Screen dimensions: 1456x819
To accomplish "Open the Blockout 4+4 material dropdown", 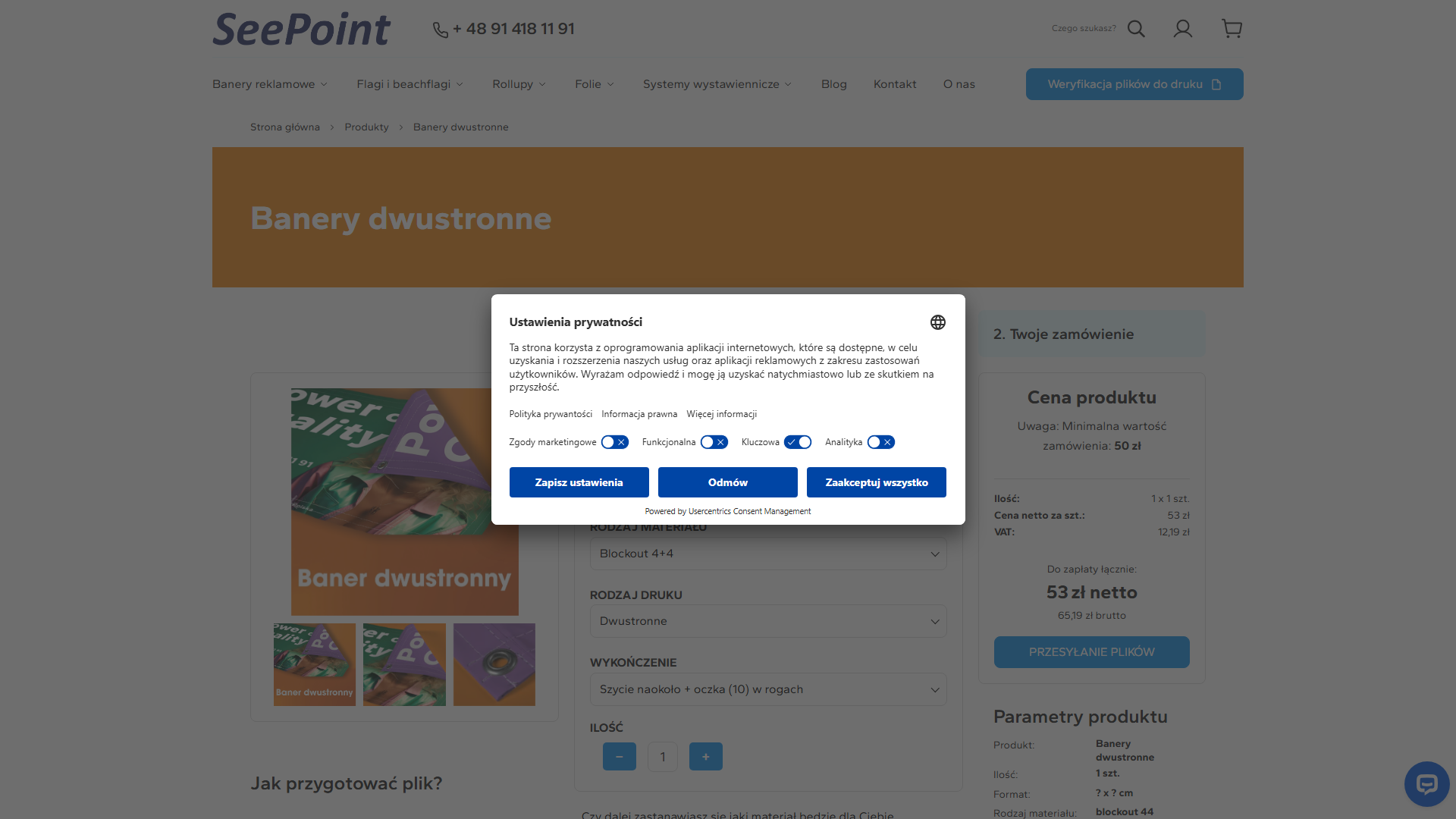I will pyautogui.click(x=768, y=554).
